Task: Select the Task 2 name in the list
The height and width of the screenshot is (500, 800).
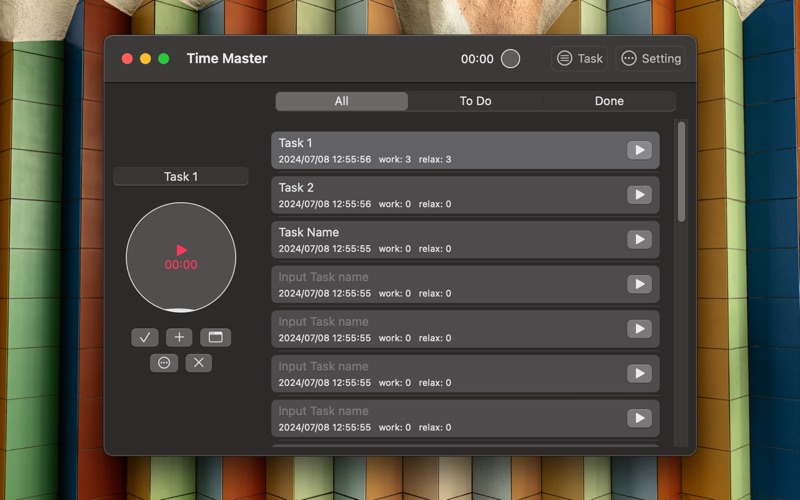Action: [x=296, y=187]
